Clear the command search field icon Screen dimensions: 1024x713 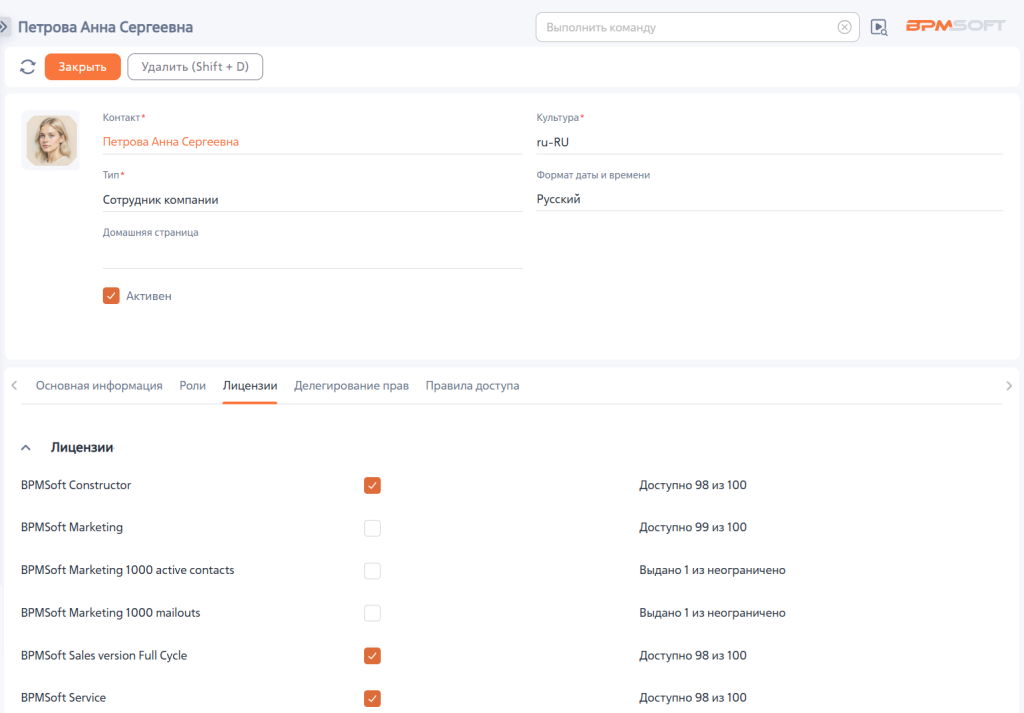844,27
